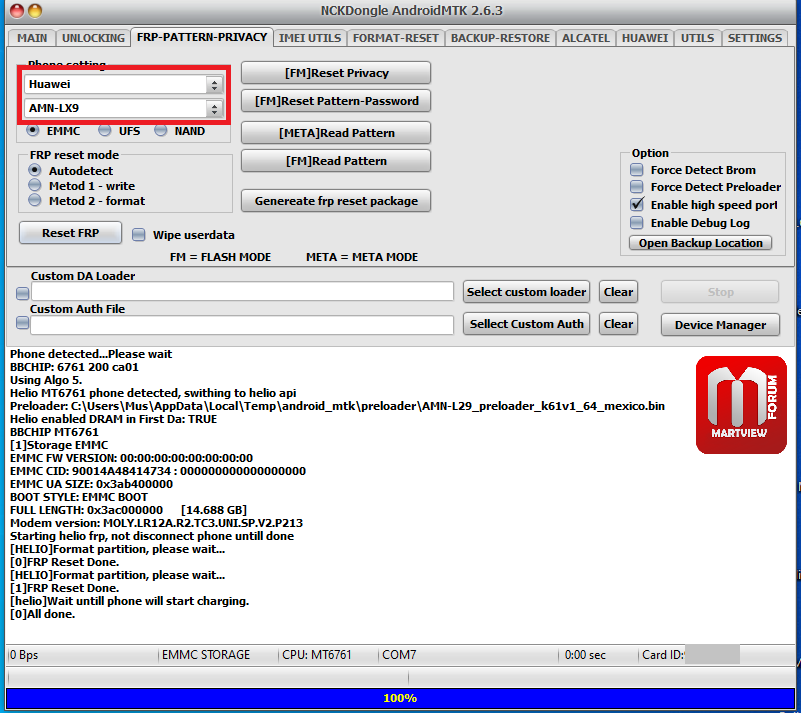
Task: Toggle Enable Debug Log checkbox
Action: (x=637, y=222)
